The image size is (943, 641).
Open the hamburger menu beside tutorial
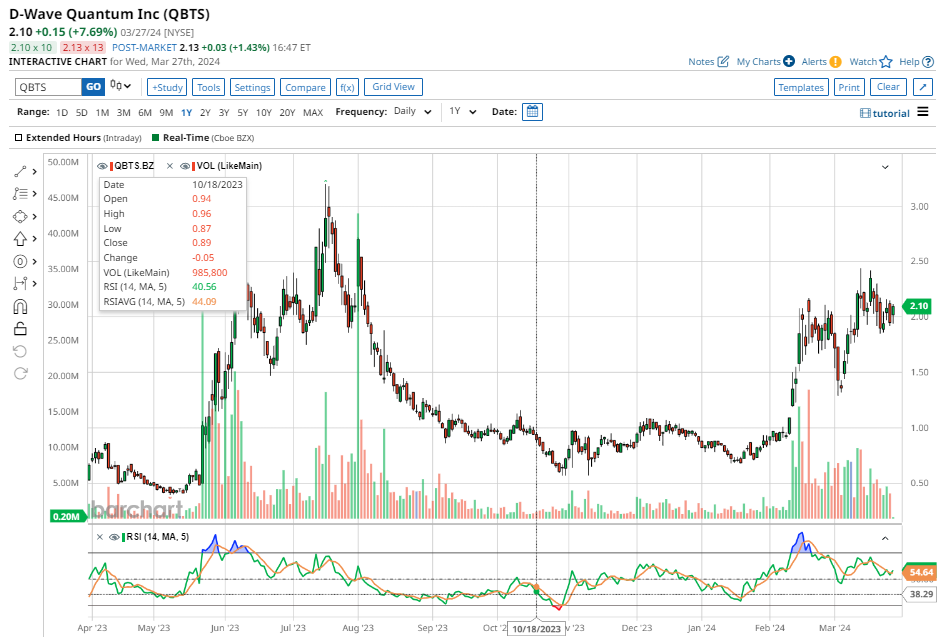923,112
